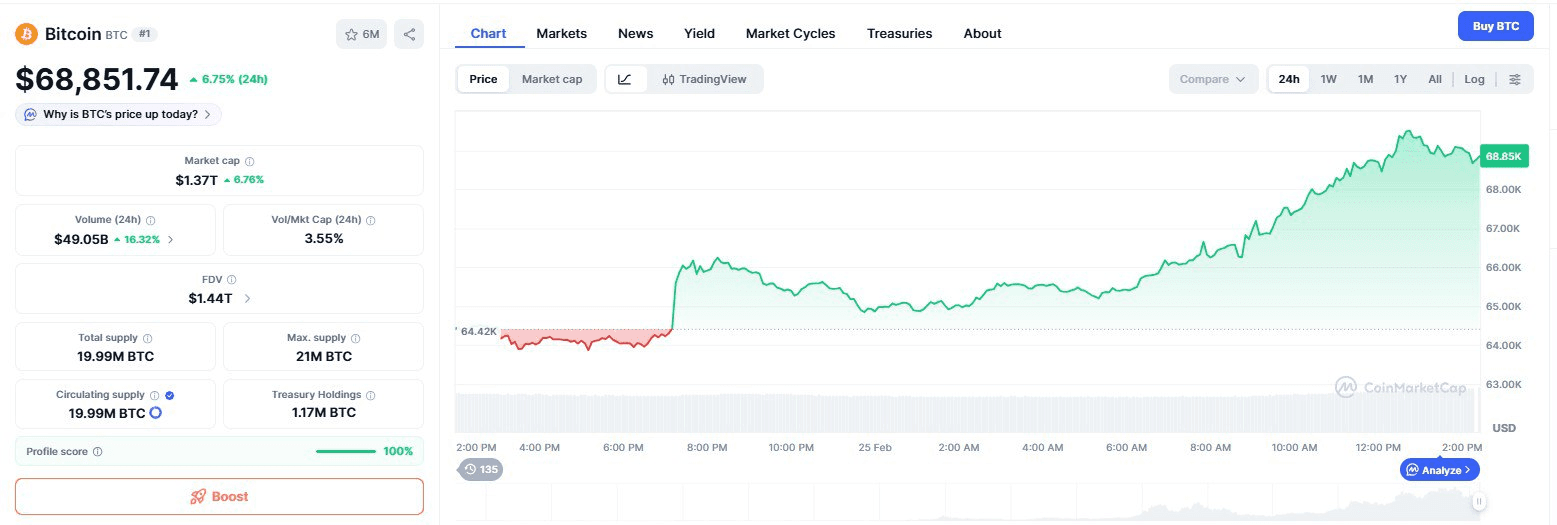Click the range slider handle below chart
1557x525 pixels.
click(1478, 502)
